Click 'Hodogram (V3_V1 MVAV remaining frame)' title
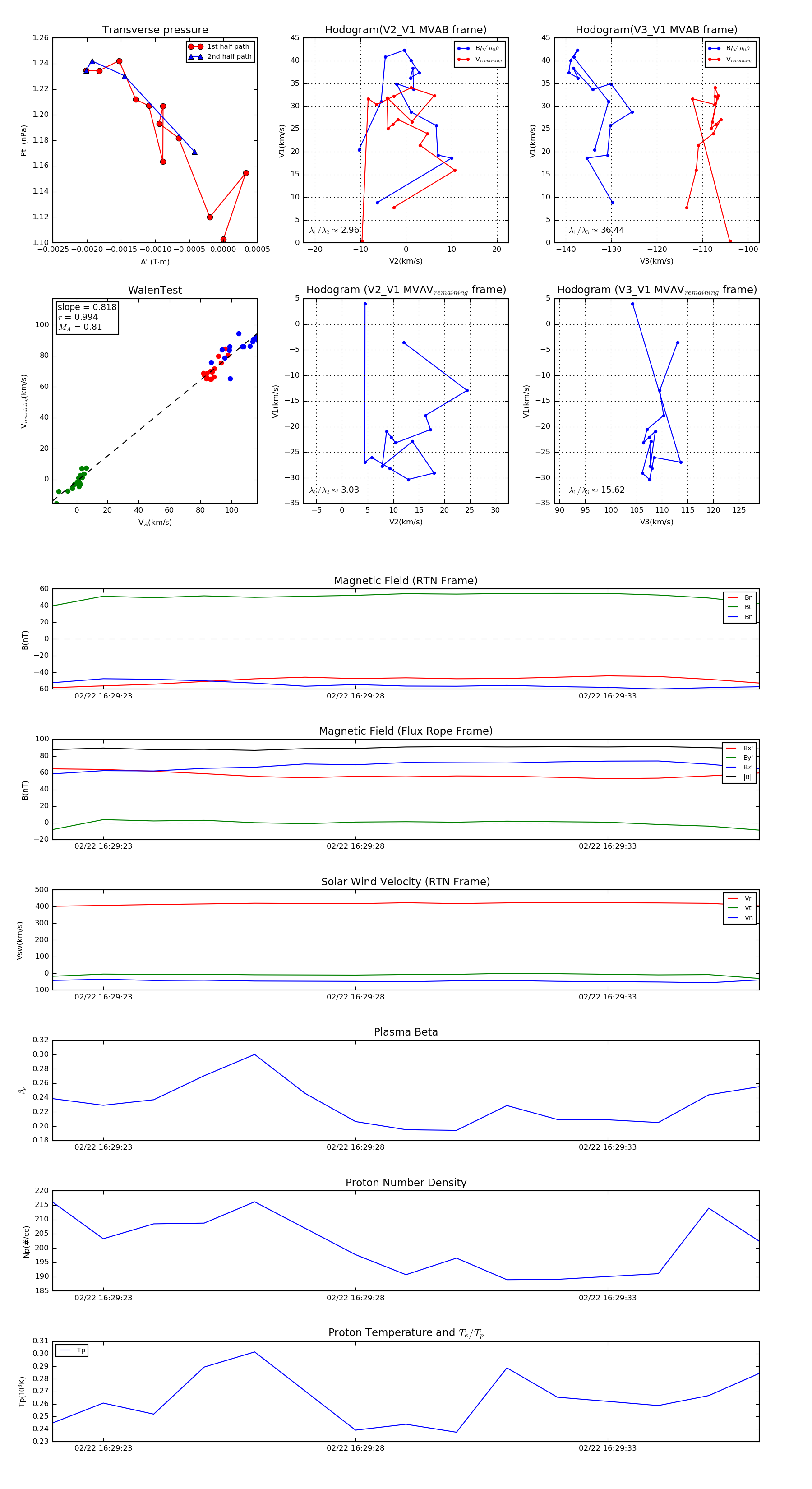The height and width of the screenshot is (1489, 812). point(656,290)
